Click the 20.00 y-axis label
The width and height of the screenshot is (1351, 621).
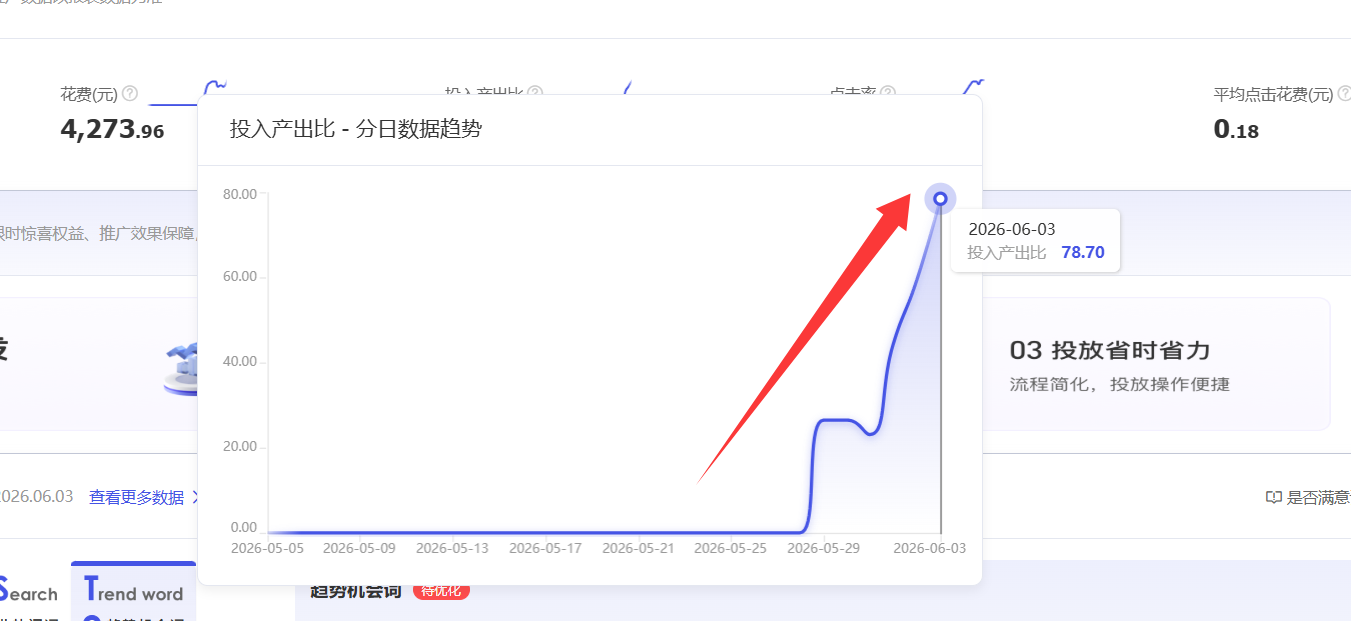240,446
